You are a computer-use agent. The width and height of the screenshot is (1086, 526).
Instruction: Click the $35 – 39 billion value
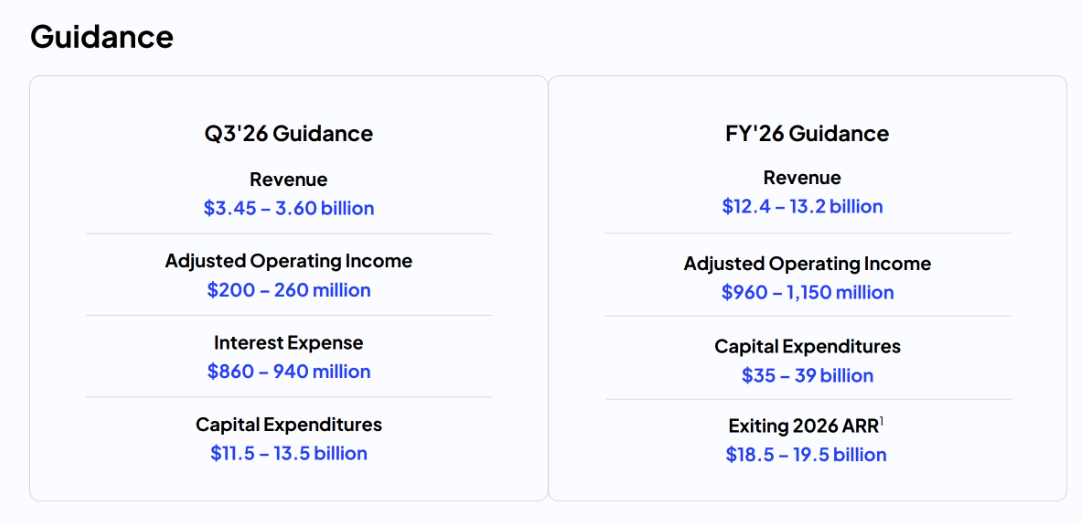pos(808,376)
